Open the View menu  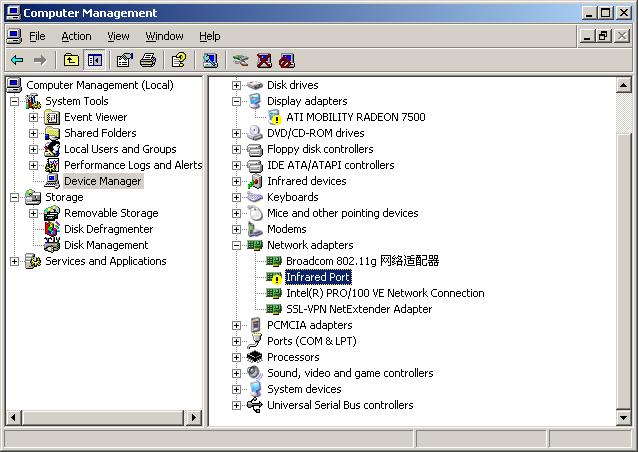118,36
